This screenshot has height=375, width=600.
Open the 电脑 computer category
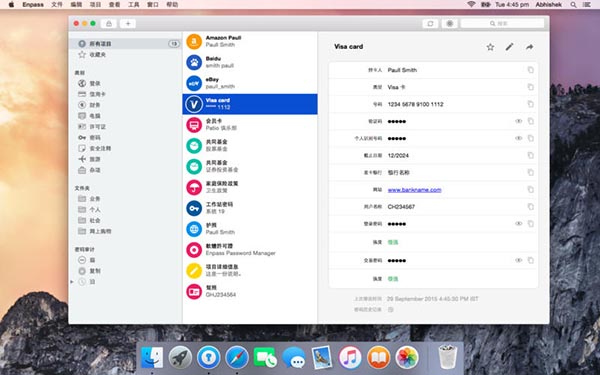89,116
